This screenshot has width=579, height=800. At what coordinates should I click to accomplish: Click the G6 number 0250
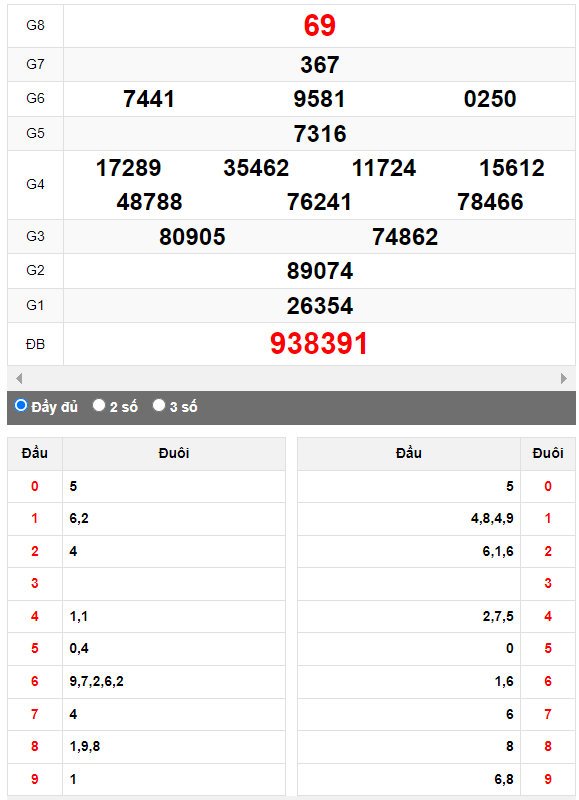(490, 99)
